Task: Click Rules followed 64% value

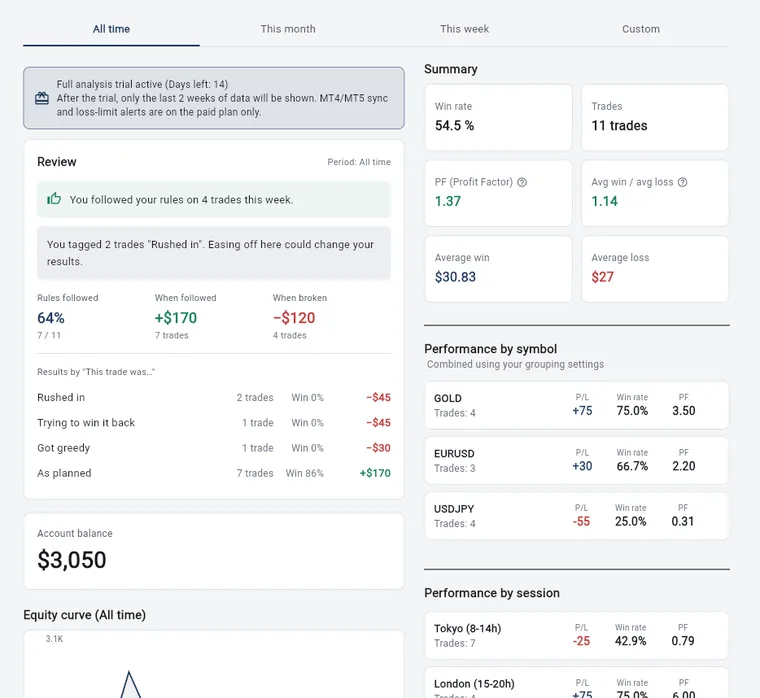Action: tap(51, 318)
